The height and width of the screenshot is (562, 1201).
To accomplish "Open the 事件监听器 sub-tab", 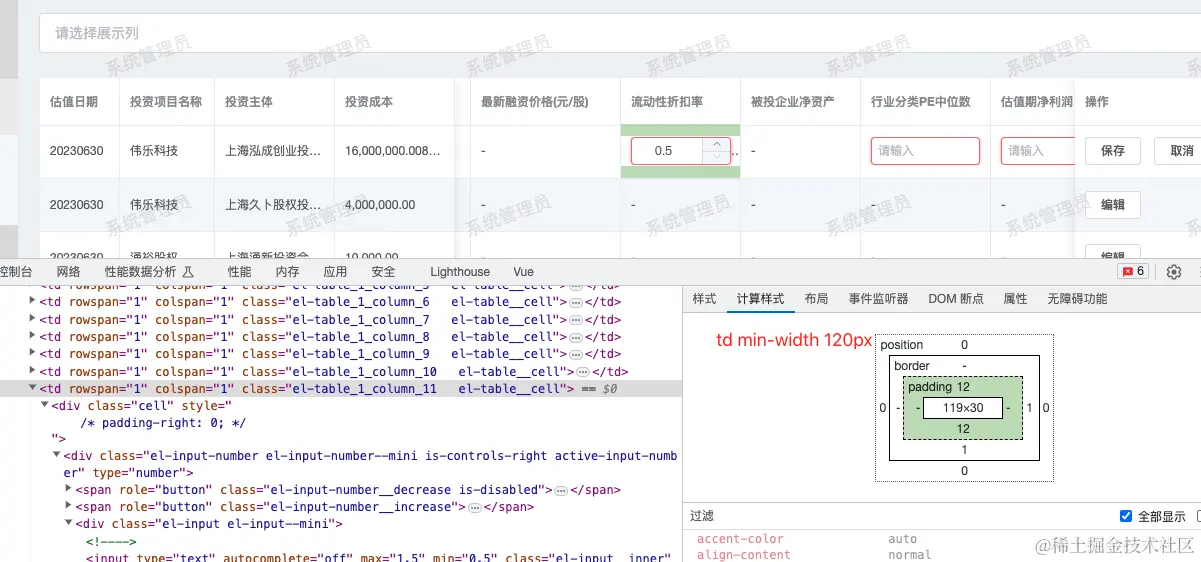I will pos(879,299).
